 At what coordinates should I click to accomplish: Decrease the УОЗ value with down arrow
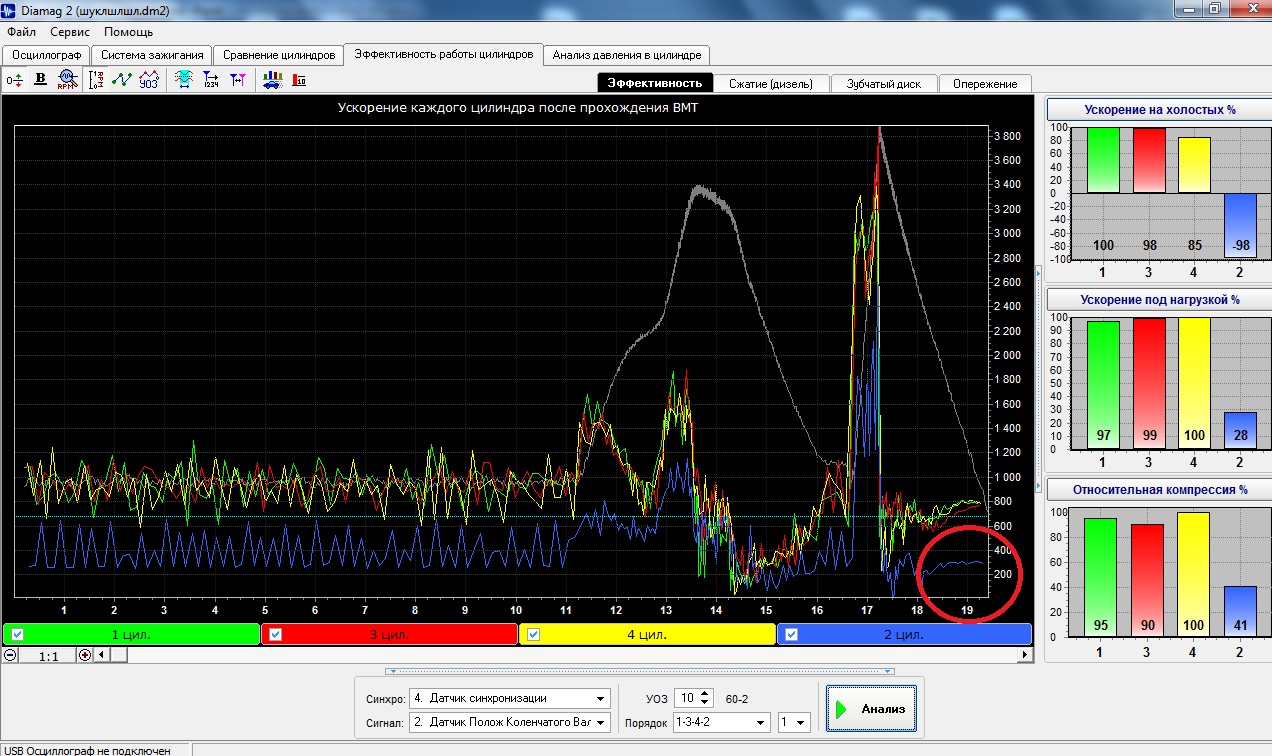(x=705, y=703)
